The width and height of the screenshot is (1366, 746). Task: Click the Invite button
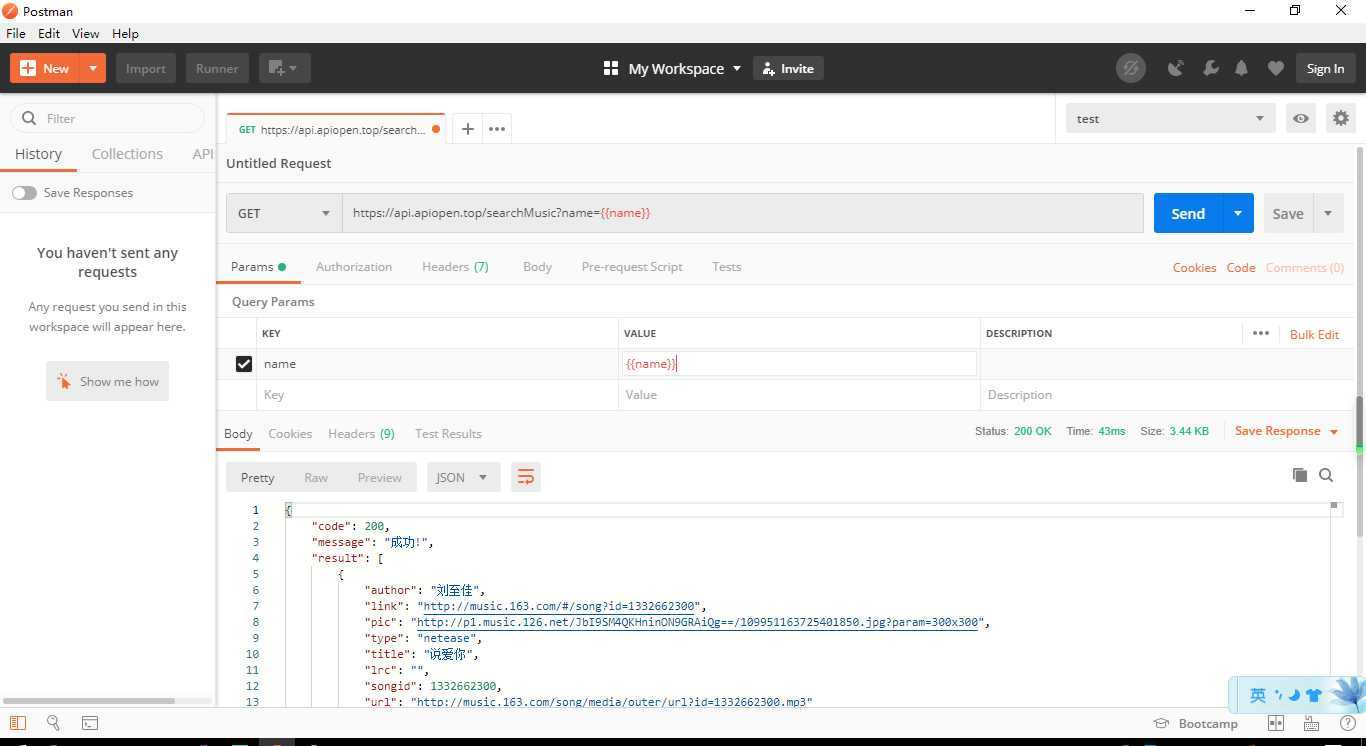point(788,68)
